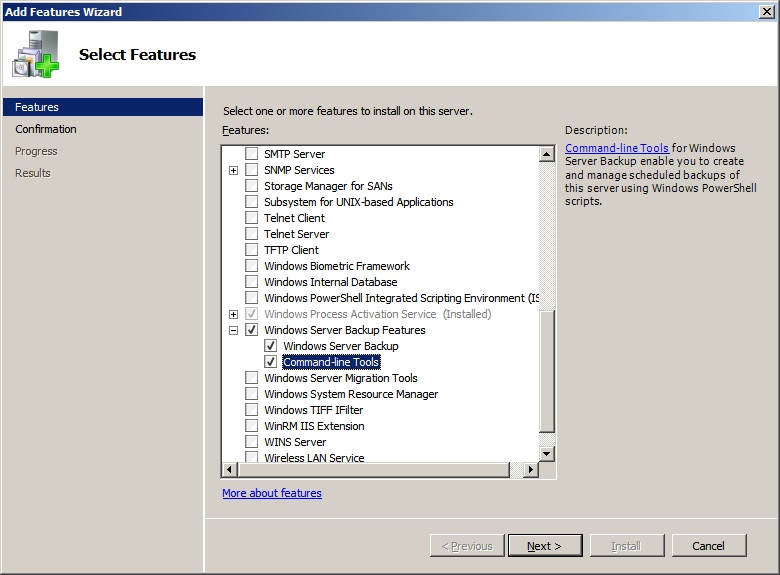Select the Telnet Server row text
This screenshot has height=575, width=780.
(x=296, y=234)
